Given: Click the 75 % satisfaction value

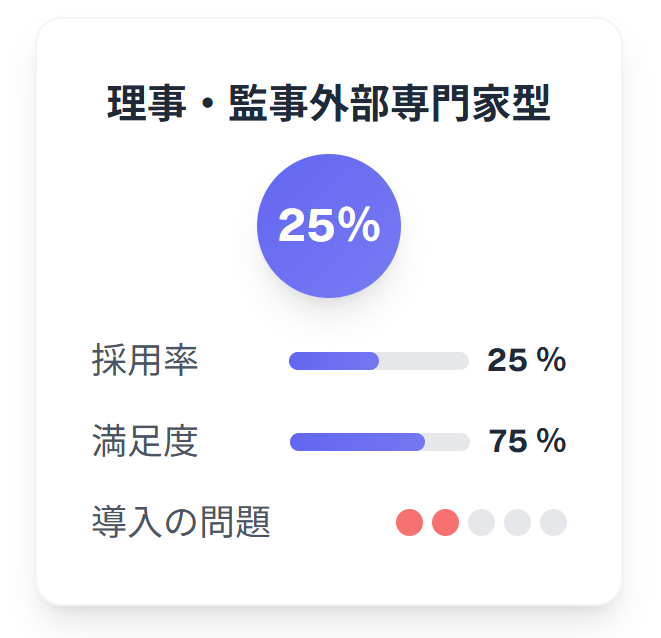Looking at the screenshot, I should (x=527, y=441).
